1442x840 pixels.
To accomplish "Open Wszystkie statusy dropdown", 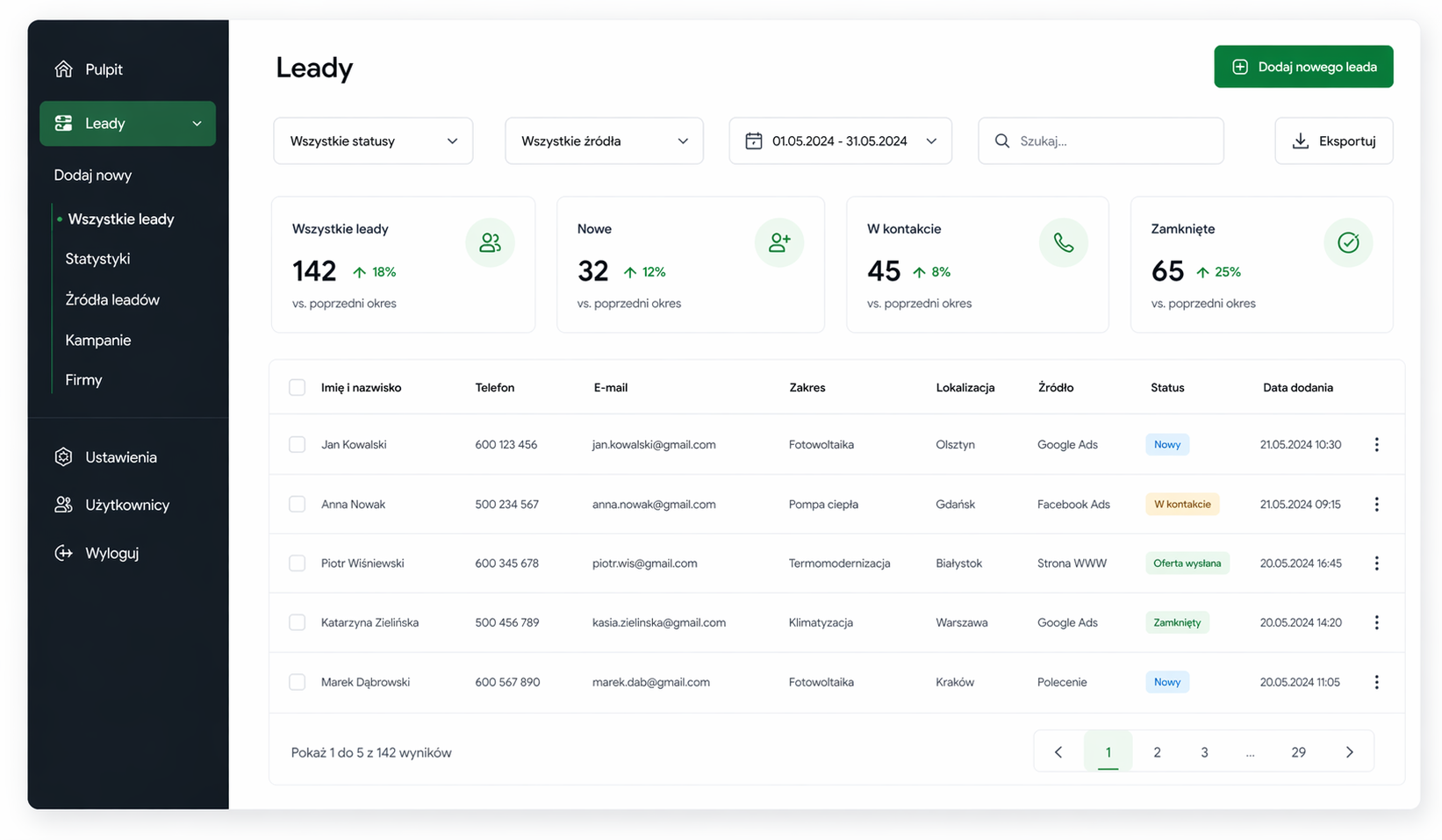I will click(373, 140).
